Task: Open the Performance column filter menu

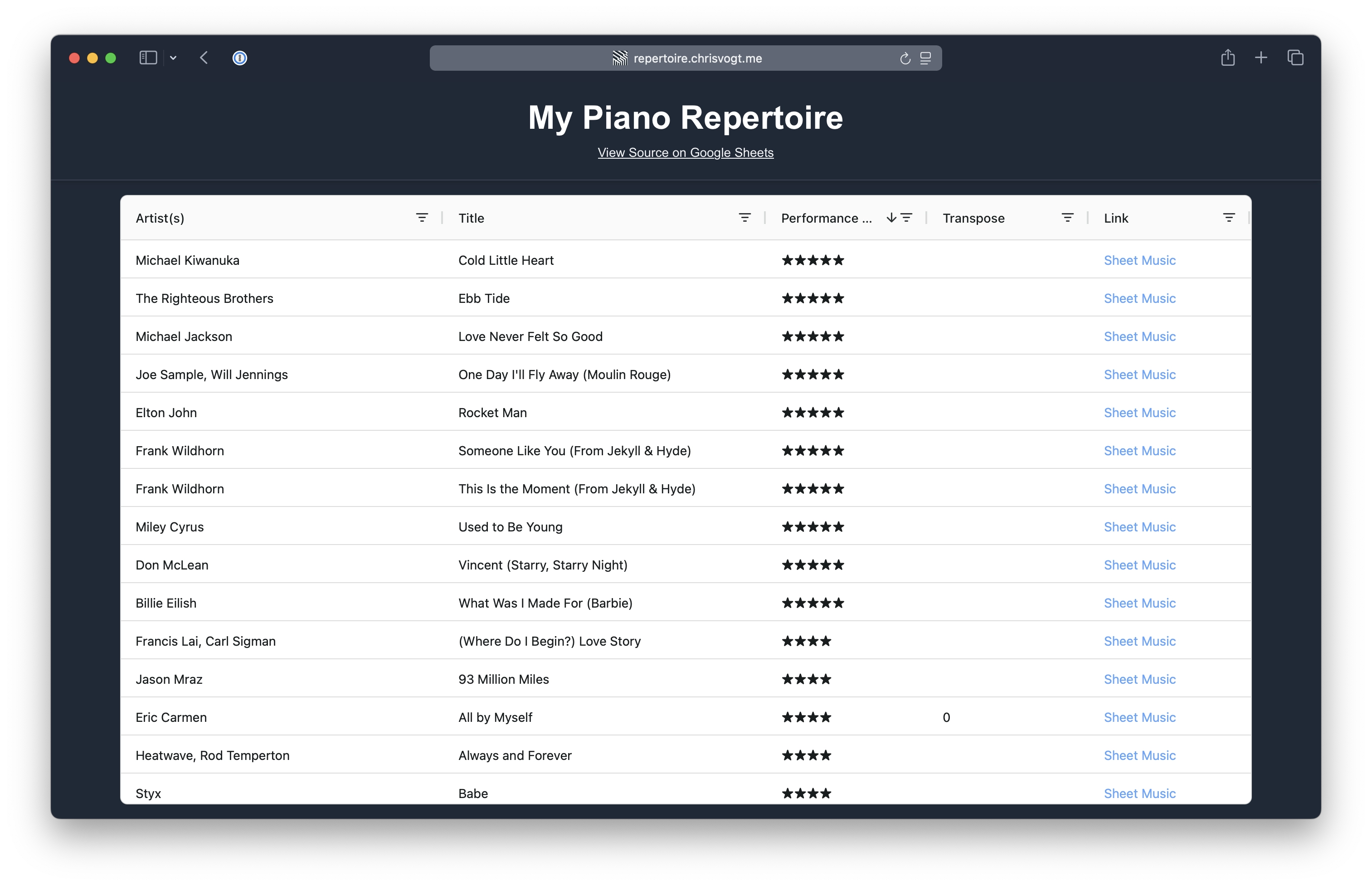Action: pyautogui.click(x=907, y=218)
